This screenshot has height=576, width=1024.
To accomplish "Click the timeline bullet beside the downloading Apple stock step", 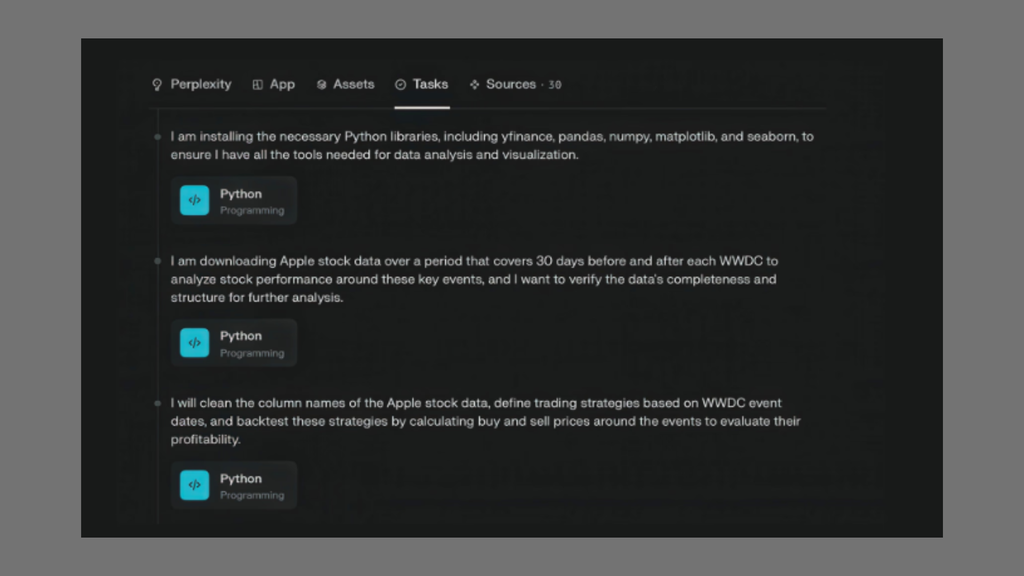I will (x=157, y=261).
